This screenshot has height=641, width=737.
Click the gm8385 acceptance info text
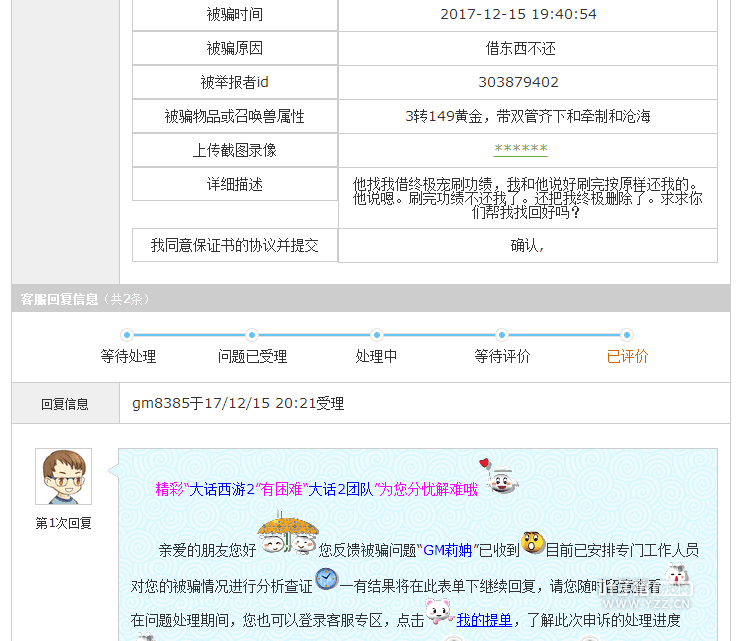[x=238, y=404]
